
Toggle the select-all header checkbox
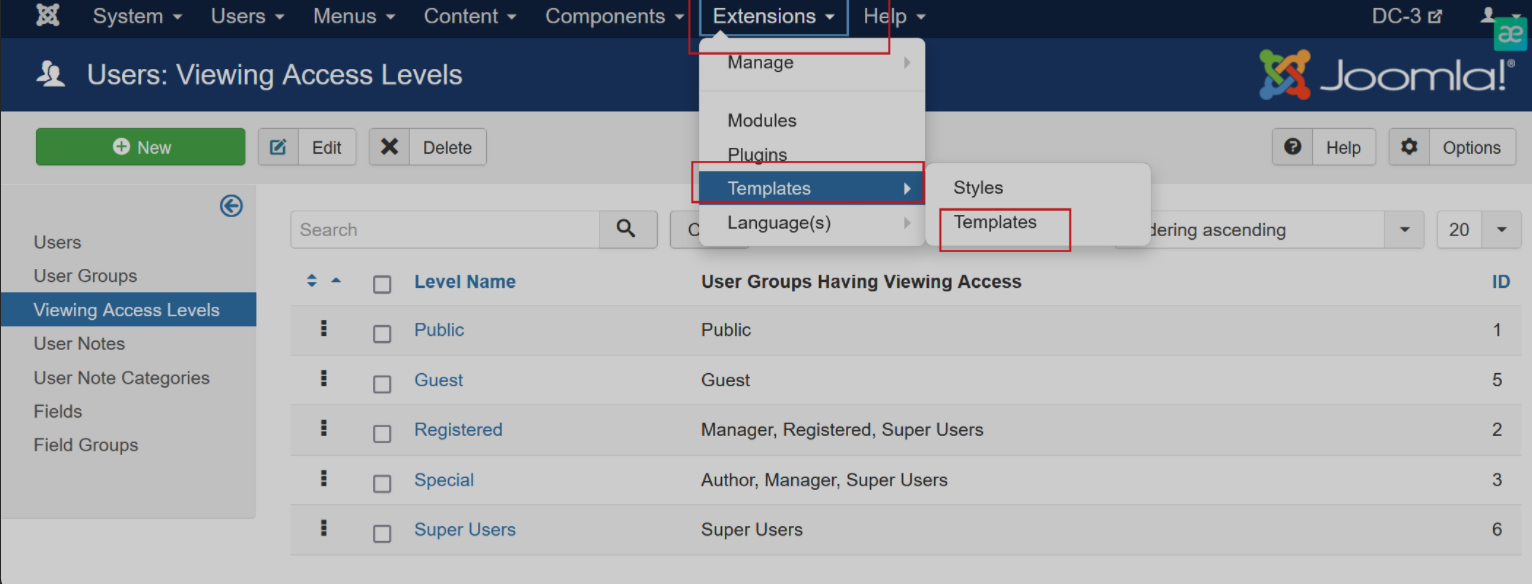[382, 284]
